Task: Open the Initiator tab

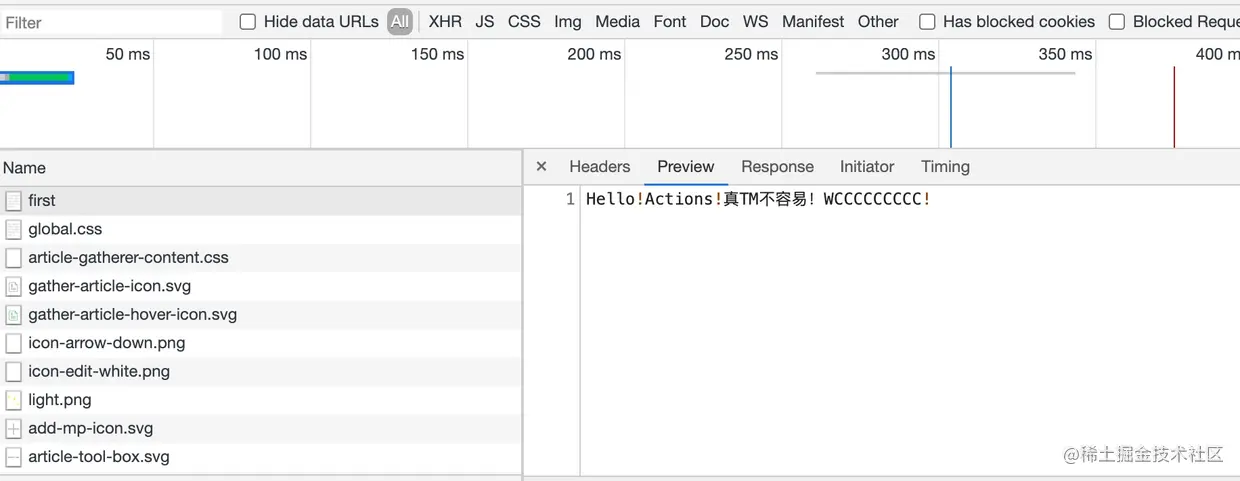Action: point(867,167)
